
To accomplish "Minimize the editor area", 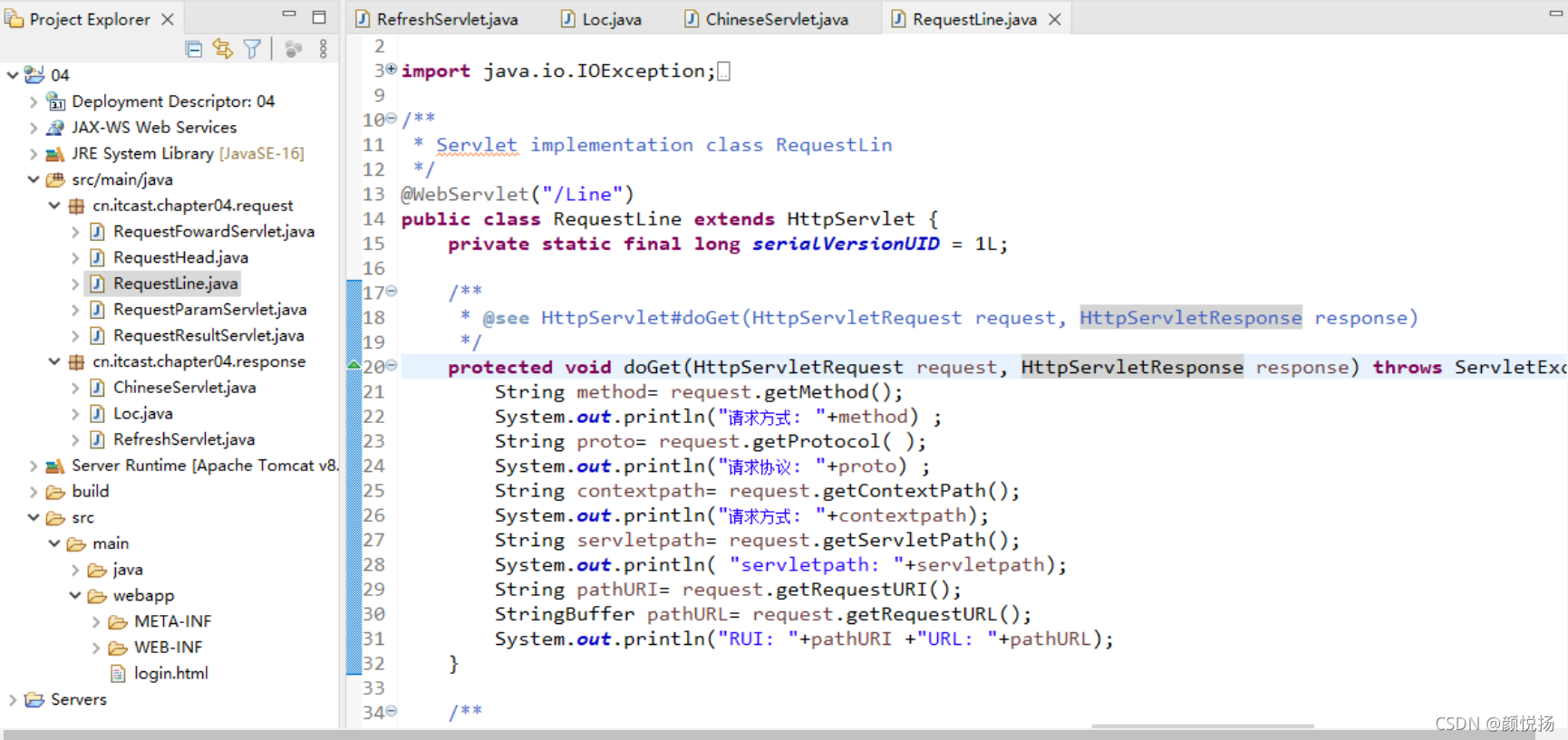I will pyautogui.click(x=1555, y=14).
